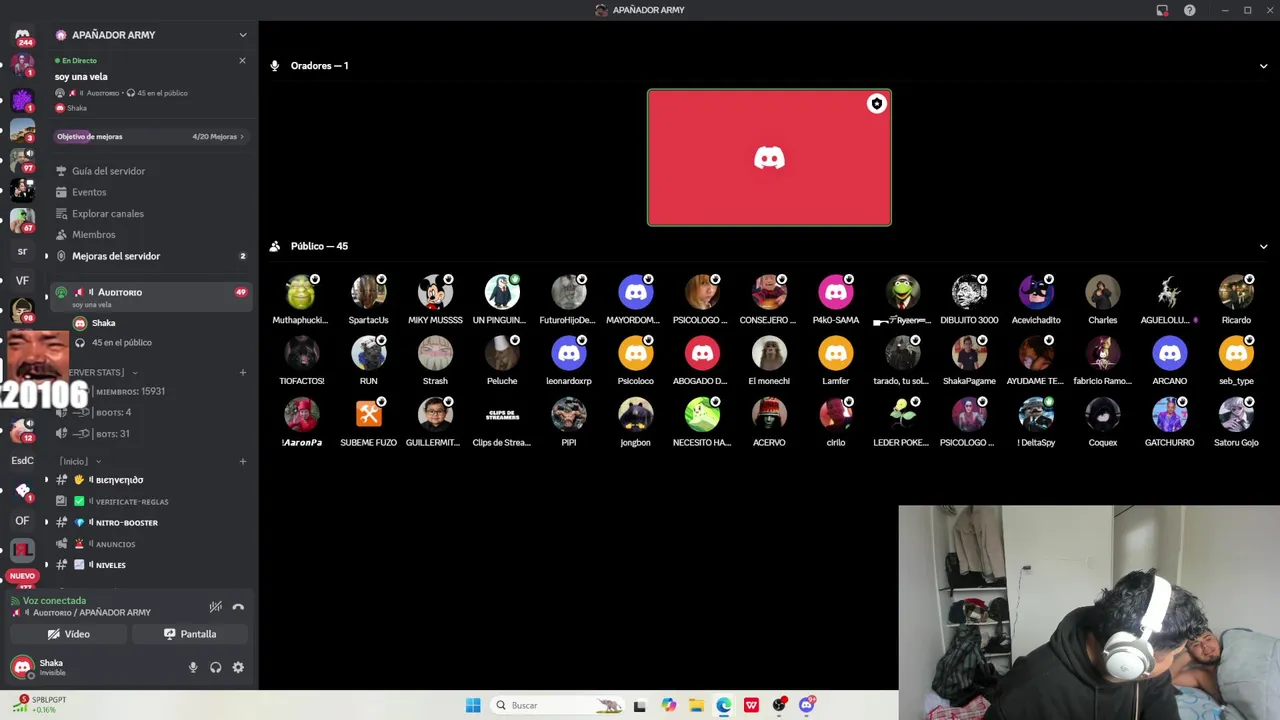Click the red NUEVO mentions indicator
The image size is (1280, 720).
point(22,576)
